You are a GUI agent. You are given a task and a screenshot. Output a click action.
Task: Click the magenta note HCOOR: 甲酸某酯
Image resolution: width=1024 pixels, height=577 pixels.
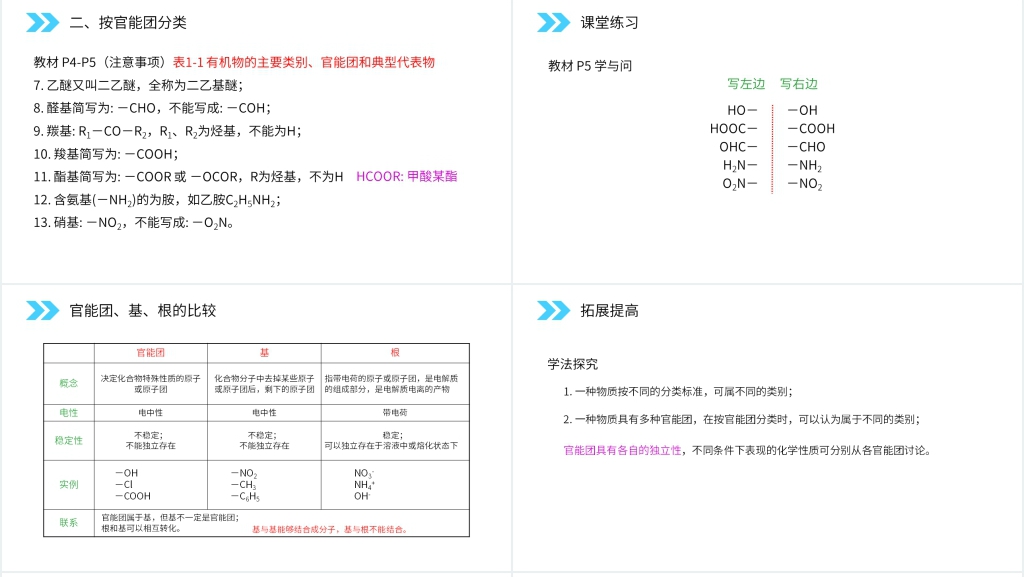tap(406, 176)
